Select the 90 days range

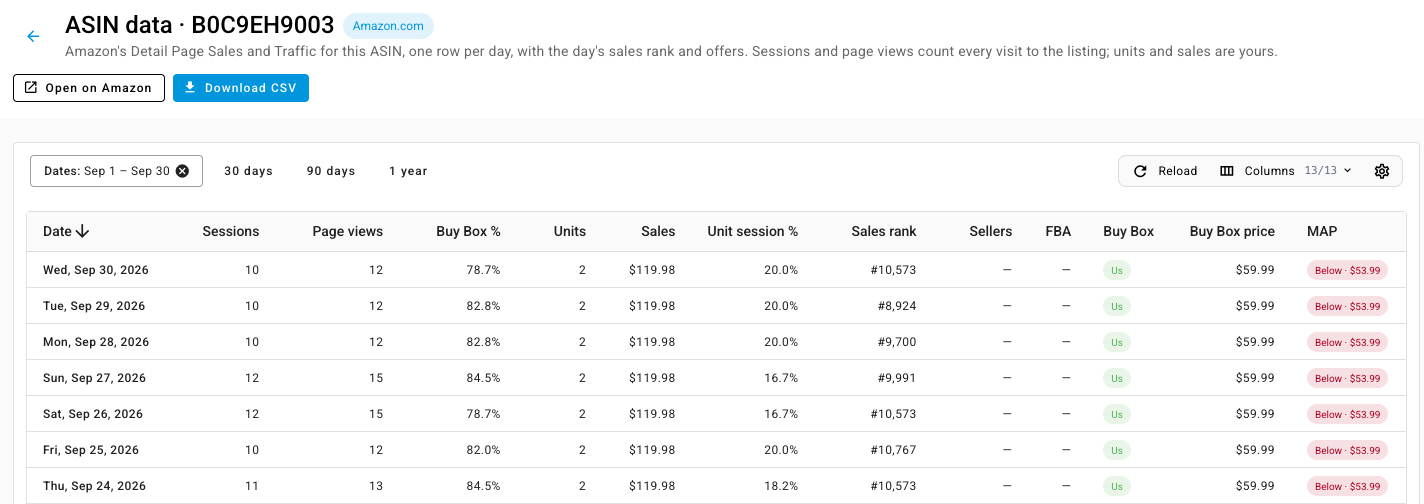tap(331, 171)
